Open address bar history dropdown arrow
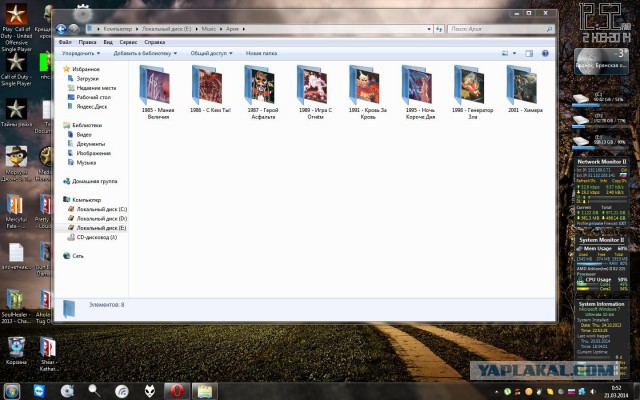This screenshot has width=640, height=400. [429, 29]
